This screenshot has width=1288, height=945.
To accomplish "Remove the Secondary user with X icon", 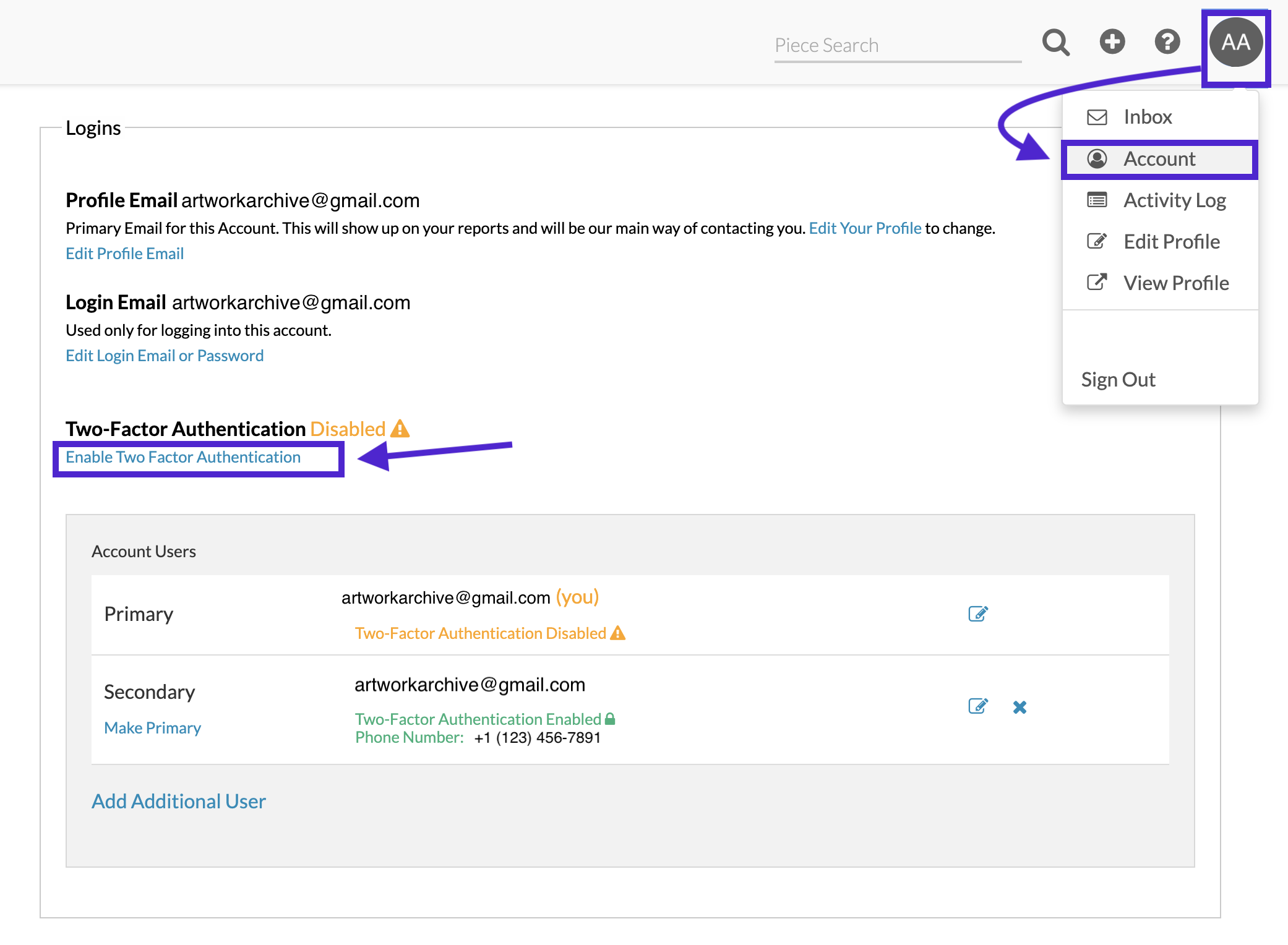I will pyautogui.click(x=1020, y=707).
